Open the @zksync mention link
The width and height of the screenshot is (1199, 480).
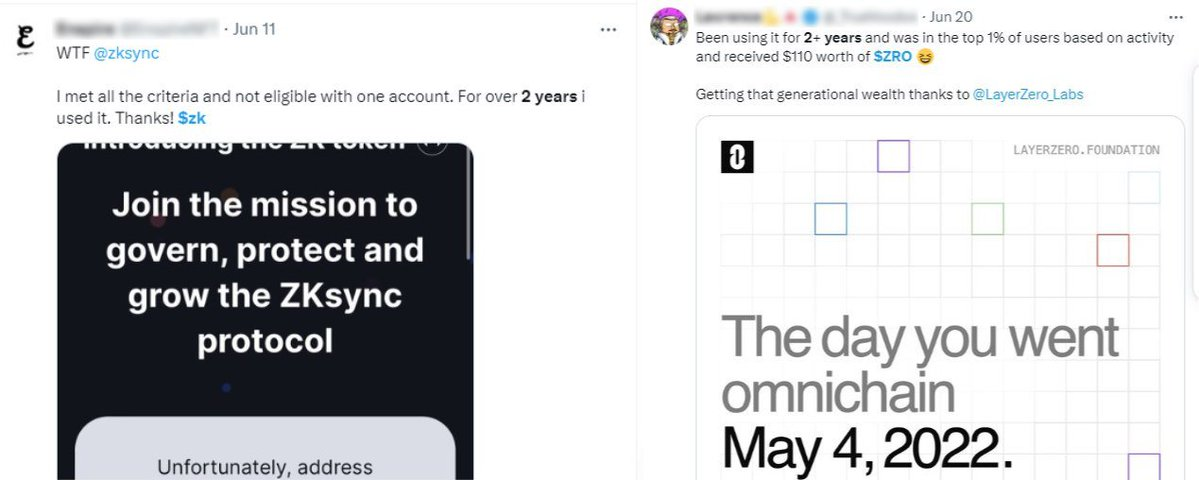(126, 53)
